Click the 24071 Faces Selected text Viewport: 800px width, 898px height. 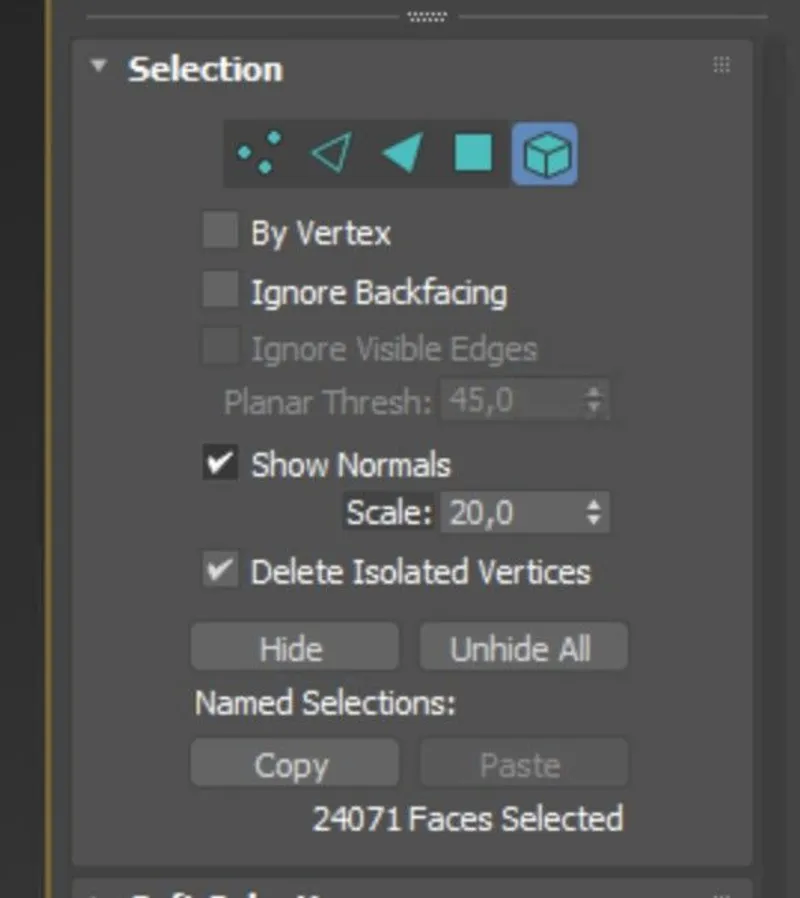click(469, 818)
